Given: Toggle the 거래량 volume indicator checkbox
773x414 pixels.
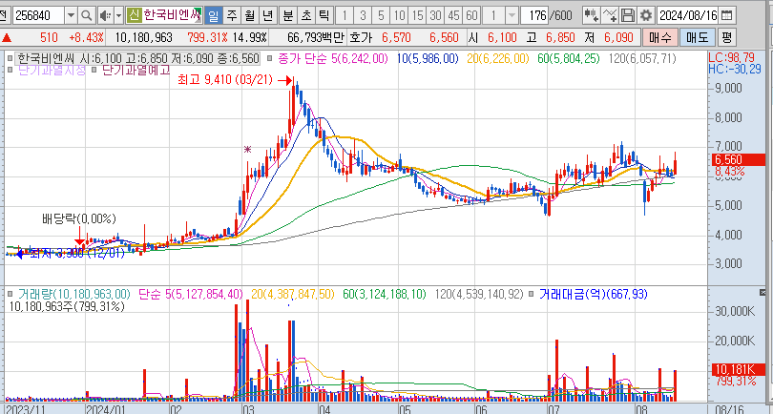Looking at the screenshot, I should coord(9,294).
